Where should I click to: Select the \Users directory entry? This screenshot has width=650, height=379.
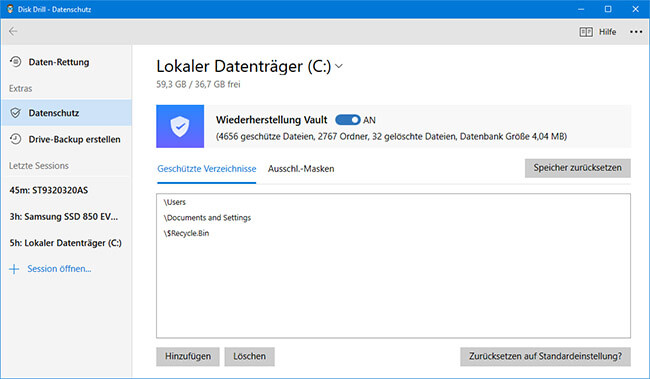click(175, 202)
